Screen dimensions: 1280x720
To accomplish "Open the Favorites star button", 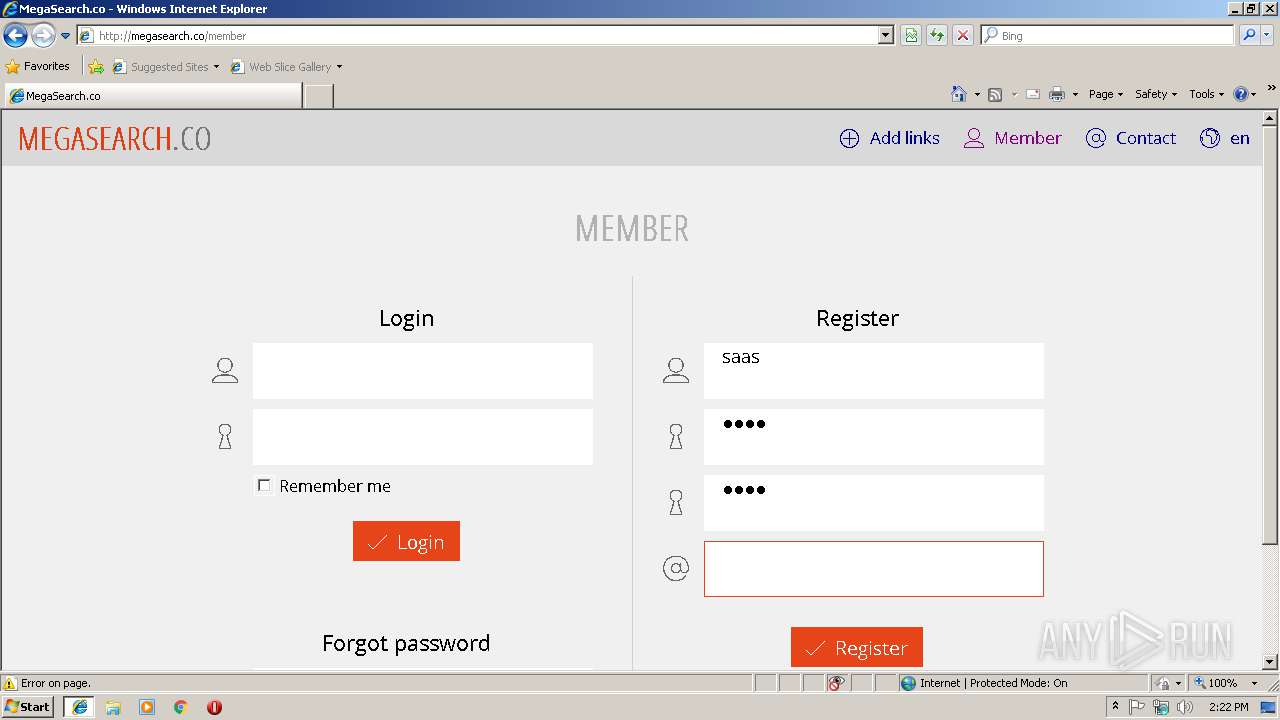I will click(38, 67).
